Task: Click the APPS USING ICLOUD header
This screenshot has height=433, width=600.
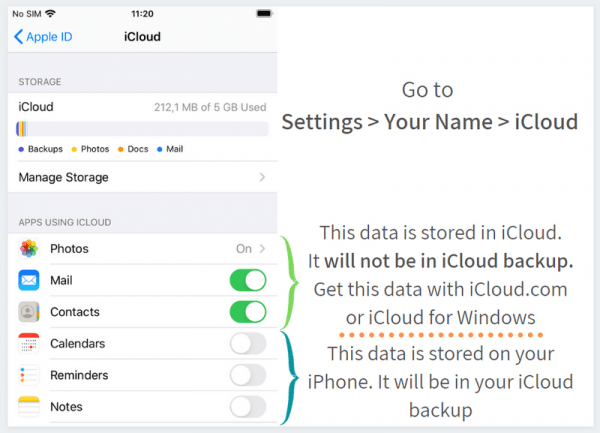Action: (x=65, y=222)
